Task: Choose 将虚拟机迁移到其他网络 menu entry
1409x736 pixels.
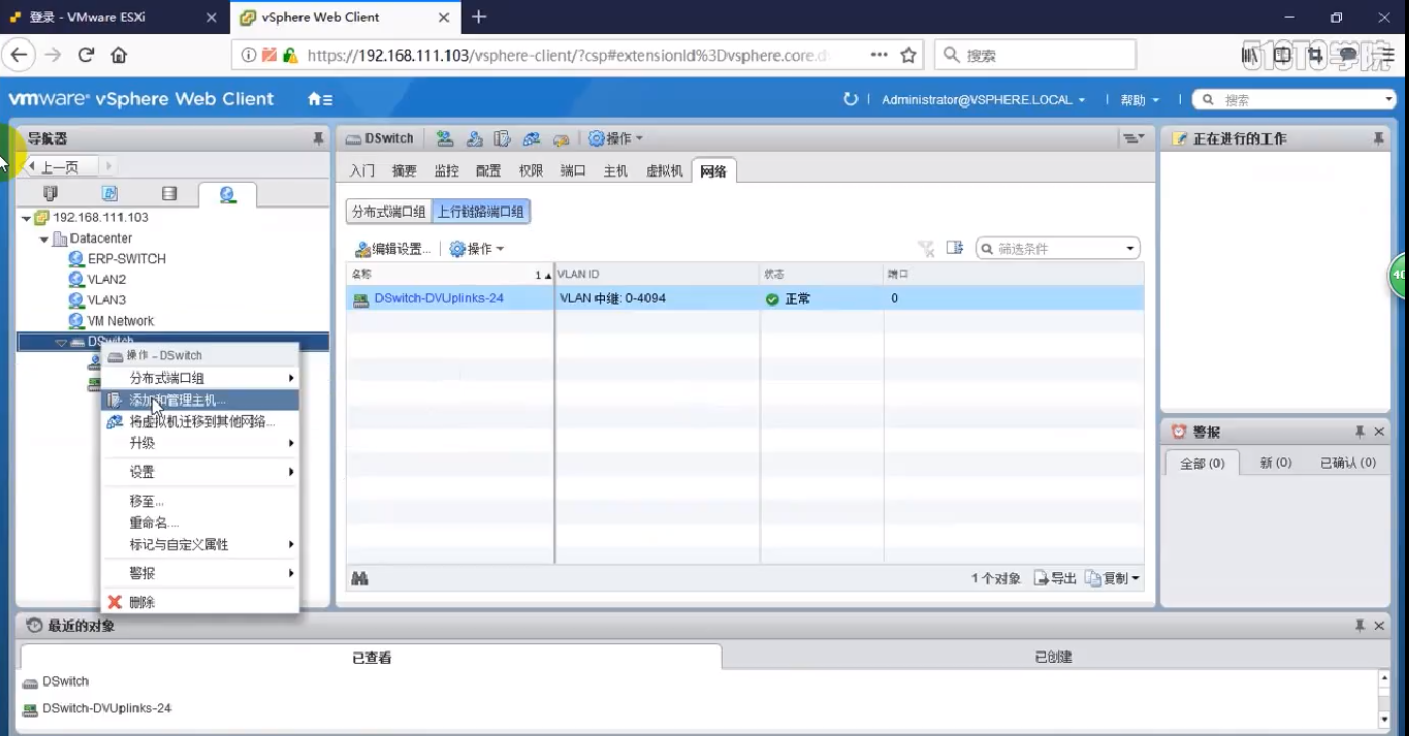Action: 200,421
